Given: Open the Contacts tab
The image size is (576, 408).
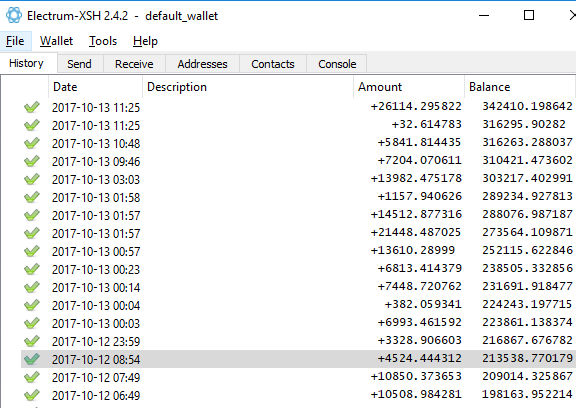Looking at the screenshot, I should [273, 64].
